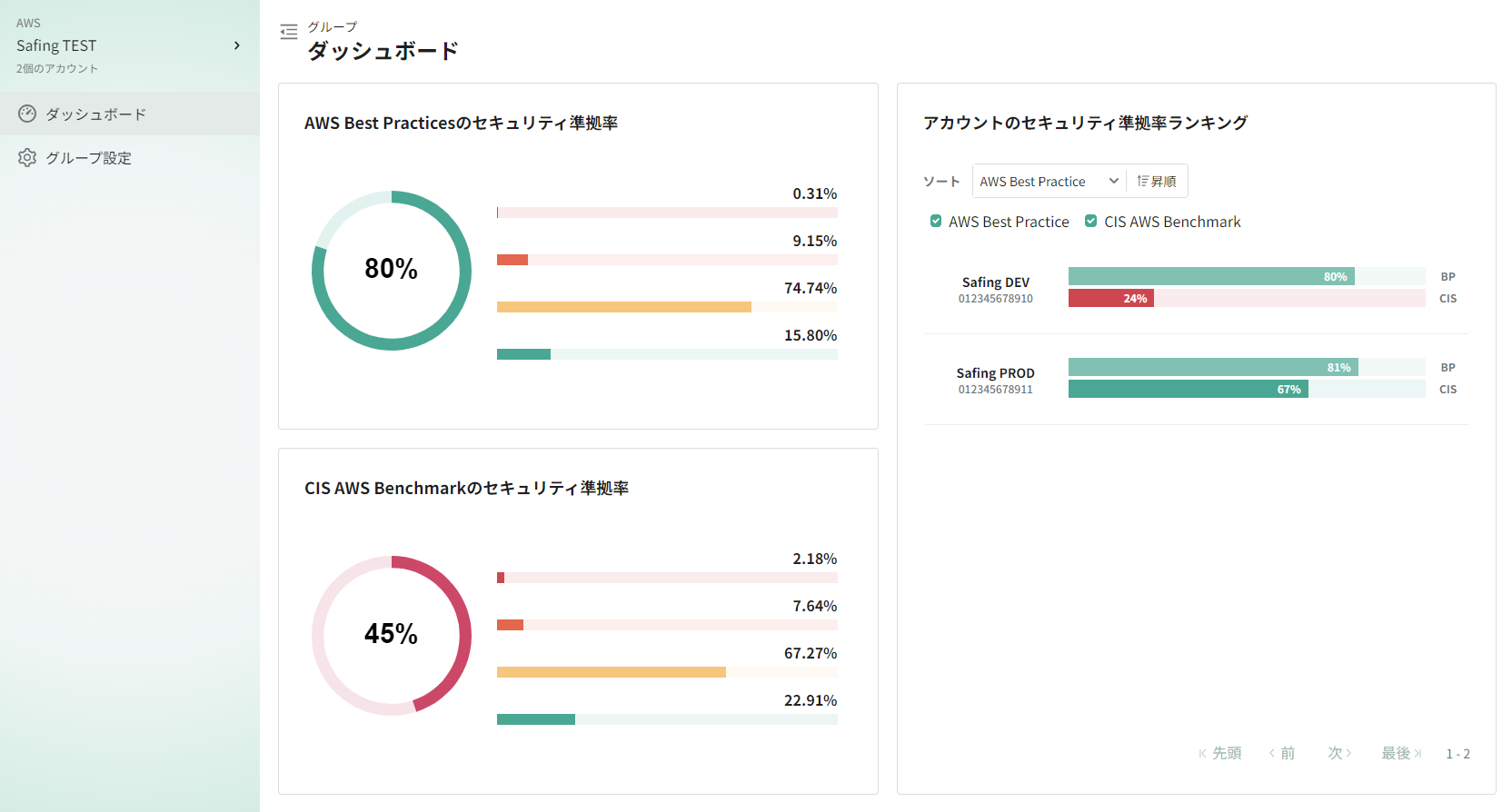Click the red 24% CIS bar for Safing DEV
Screen dimensions: 1512x812
click(1110, 298)
